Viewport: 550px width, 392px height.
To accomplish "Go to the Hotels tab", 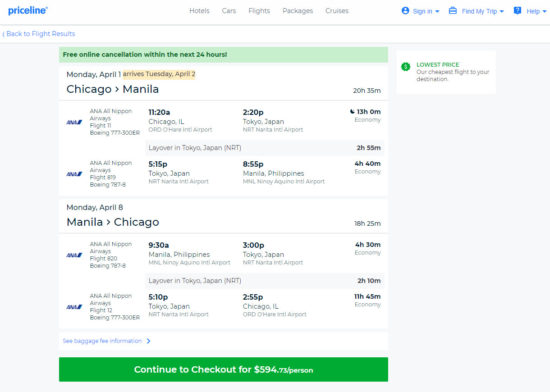I will (x=199, y=11).
